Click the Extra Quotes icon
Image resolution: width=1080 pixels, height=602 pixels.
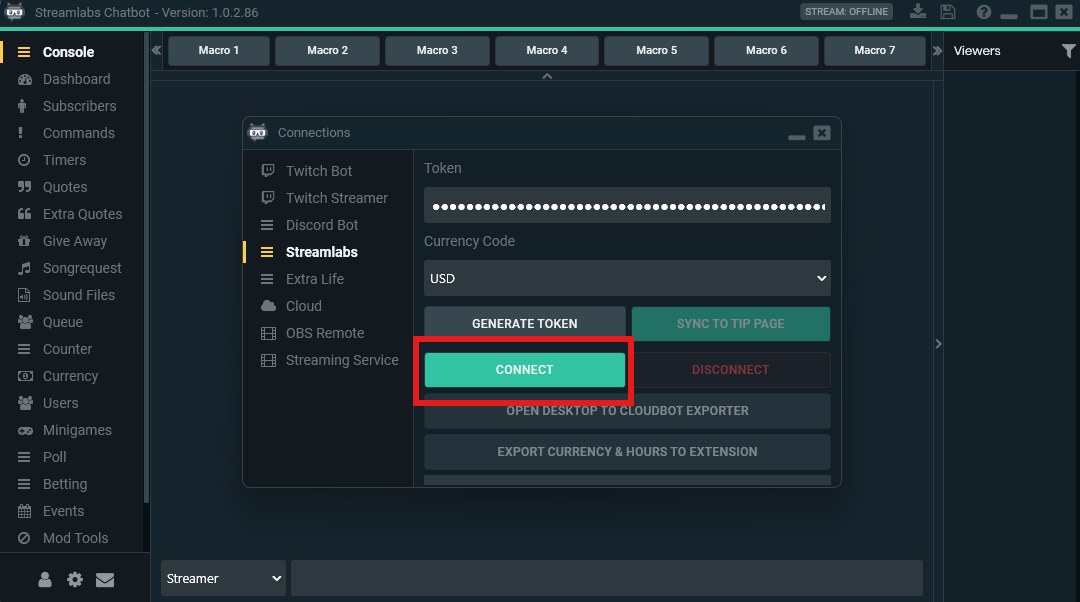(x=24, y=214)
